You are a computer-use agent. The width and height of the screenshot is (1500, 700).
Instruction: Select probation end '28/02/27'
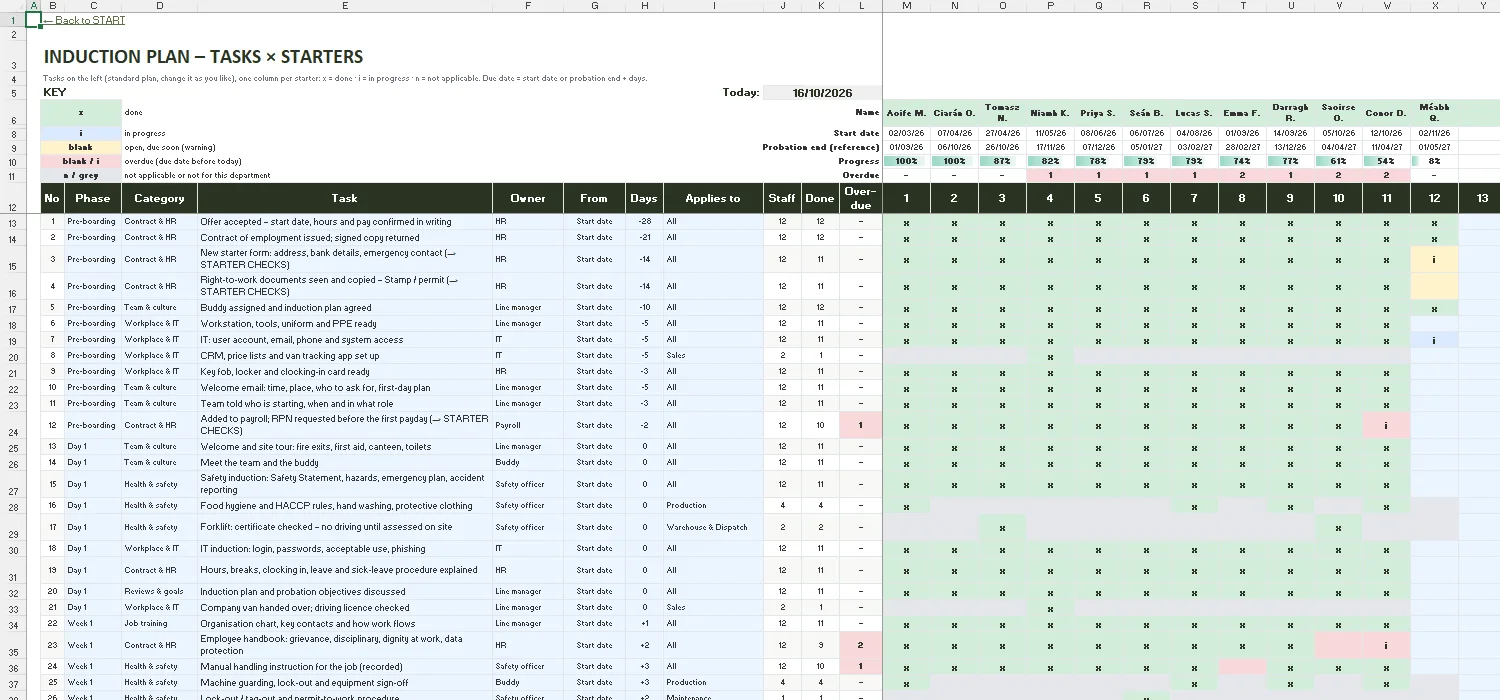pos(1242,147)
